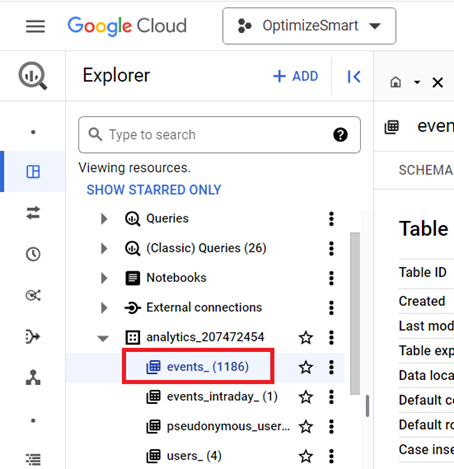Viewport: 454px width, 469px height.
Task: Expand the External connections node
Action: tap(104, 308)
